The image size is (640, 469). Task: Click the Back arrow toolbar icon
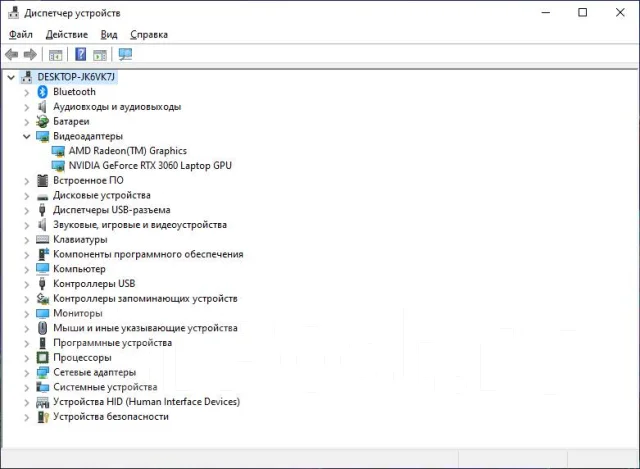[11, 54]
